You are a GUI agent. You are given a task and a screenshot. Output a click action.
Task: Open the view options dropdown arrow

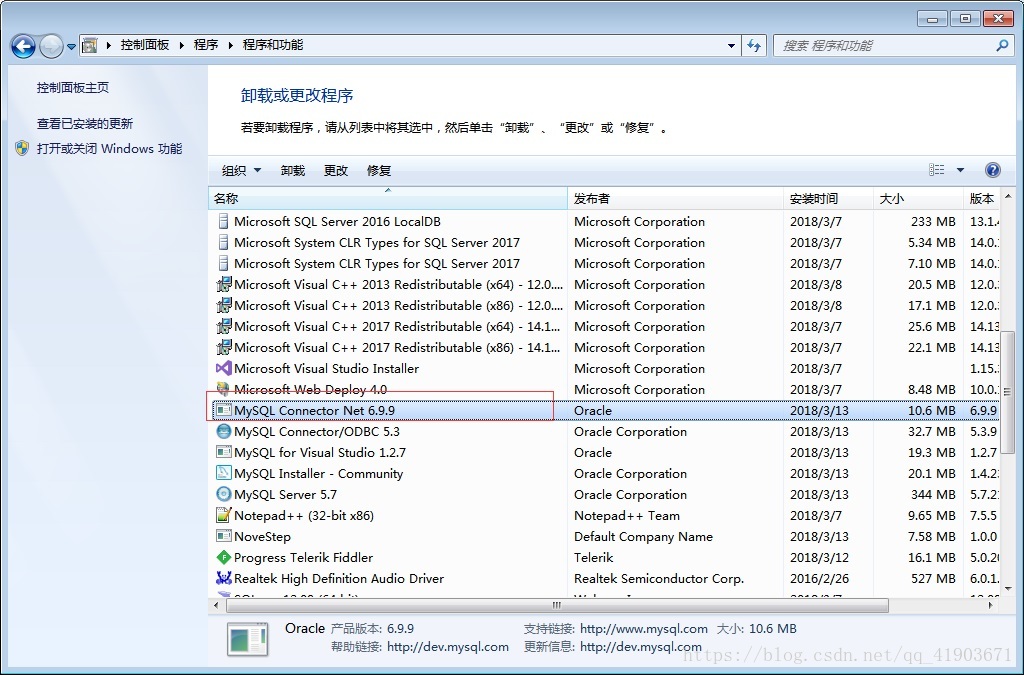pos(960,170)
